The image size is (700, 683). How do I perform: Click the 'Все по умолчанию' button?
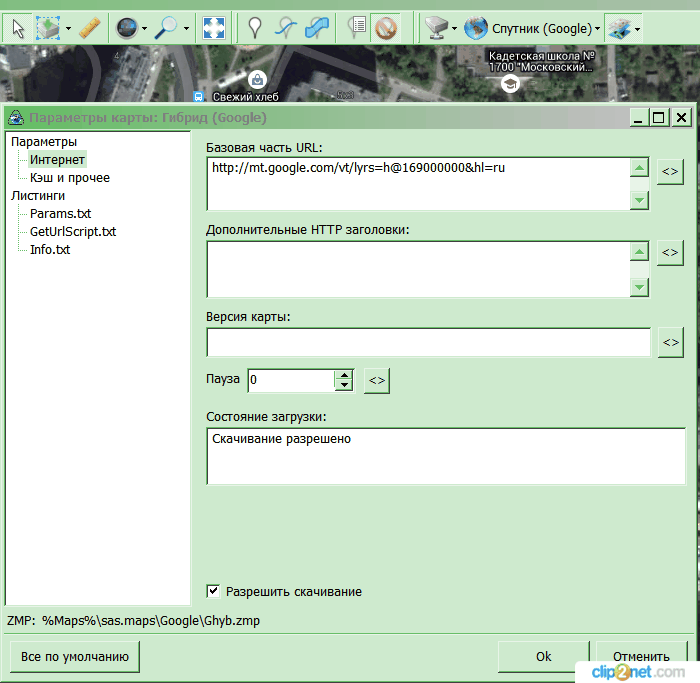tap(74, 657)
